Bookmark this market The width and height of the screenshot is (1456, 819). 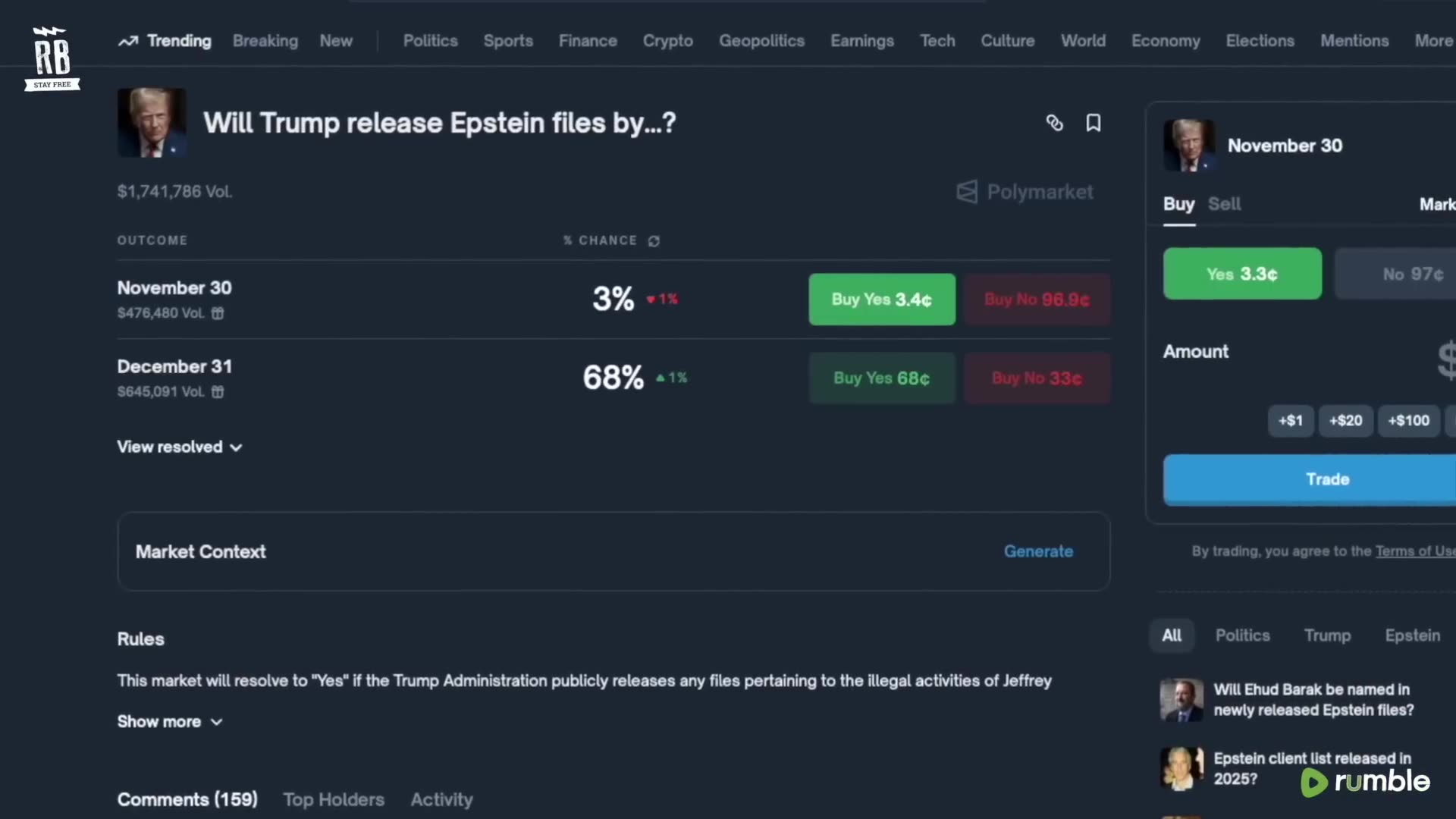coord(1093,123)
